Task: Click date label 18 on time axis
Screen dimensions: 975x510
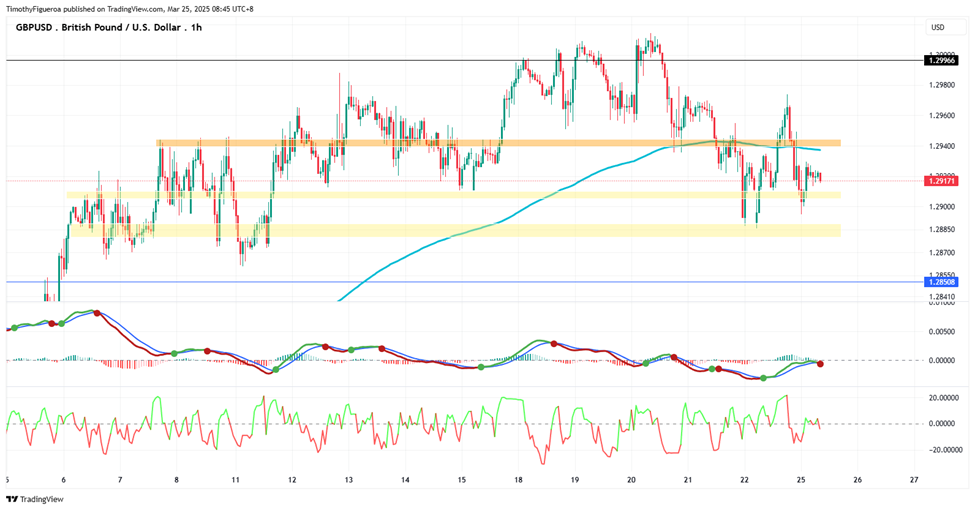Action: point(518,480)
